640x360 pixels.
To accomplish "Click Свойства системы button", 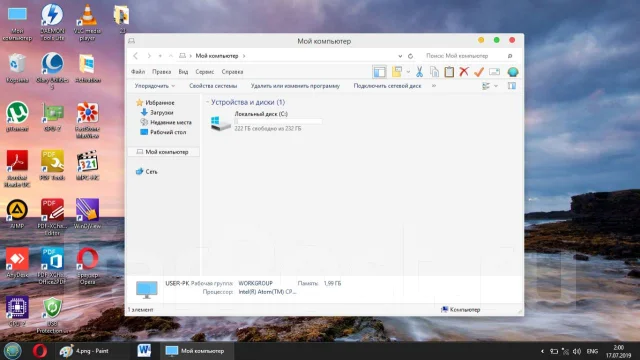I will pyautogui.click(x=213, y=86).
